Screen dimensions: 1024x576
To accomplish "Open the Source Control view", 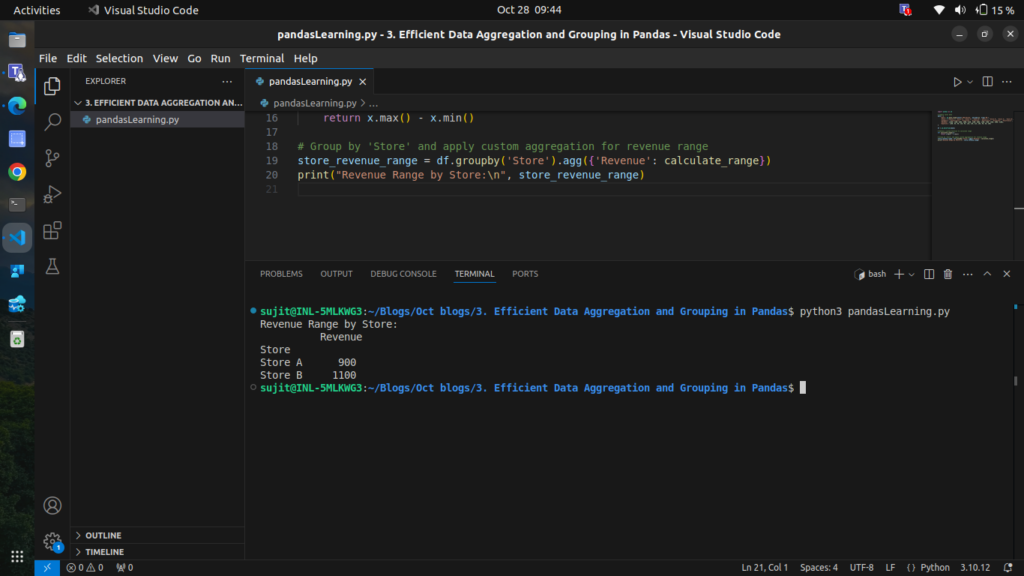I will pos(53,158).
